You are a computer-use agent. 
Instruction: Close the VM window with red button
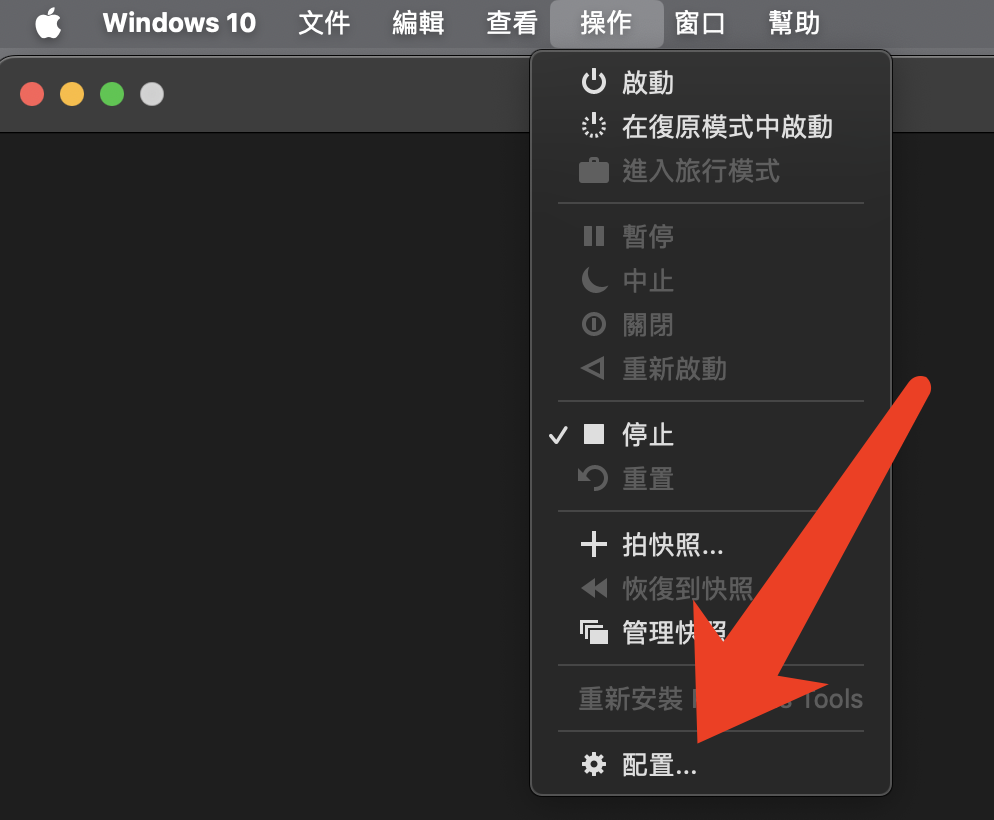coord(32,94)
